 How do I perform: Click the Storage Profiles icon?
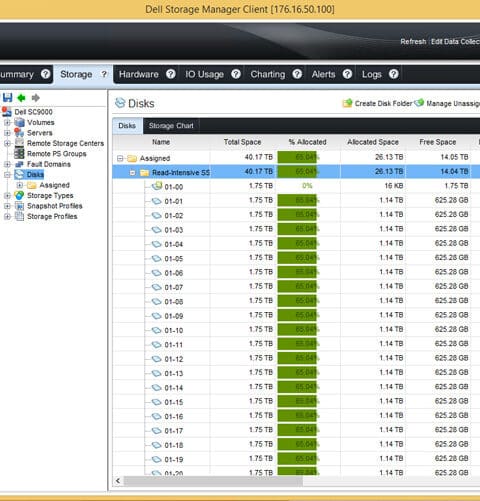pos(19,216)
